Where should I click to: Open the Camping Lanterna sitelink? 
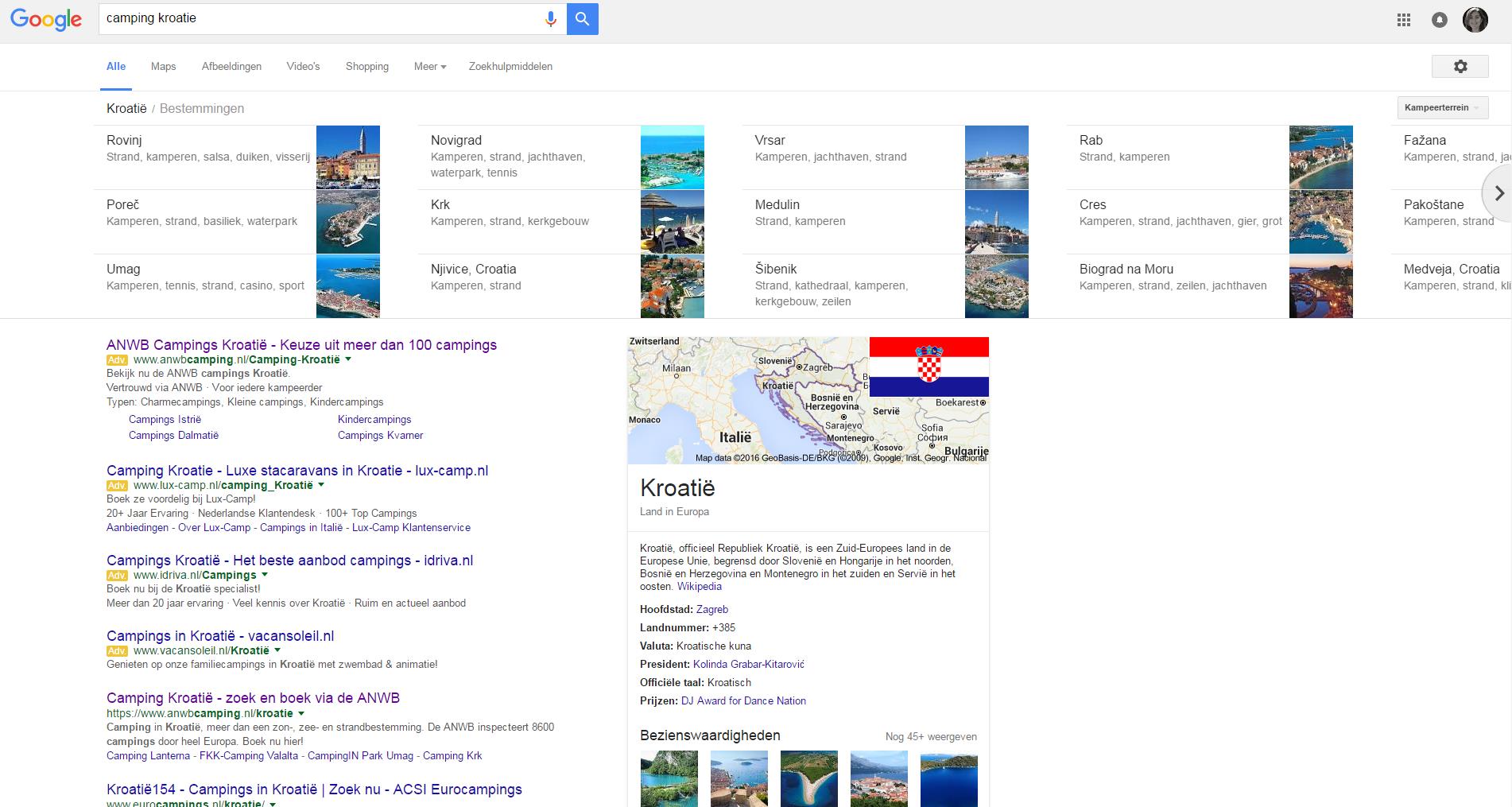(148, 756)
